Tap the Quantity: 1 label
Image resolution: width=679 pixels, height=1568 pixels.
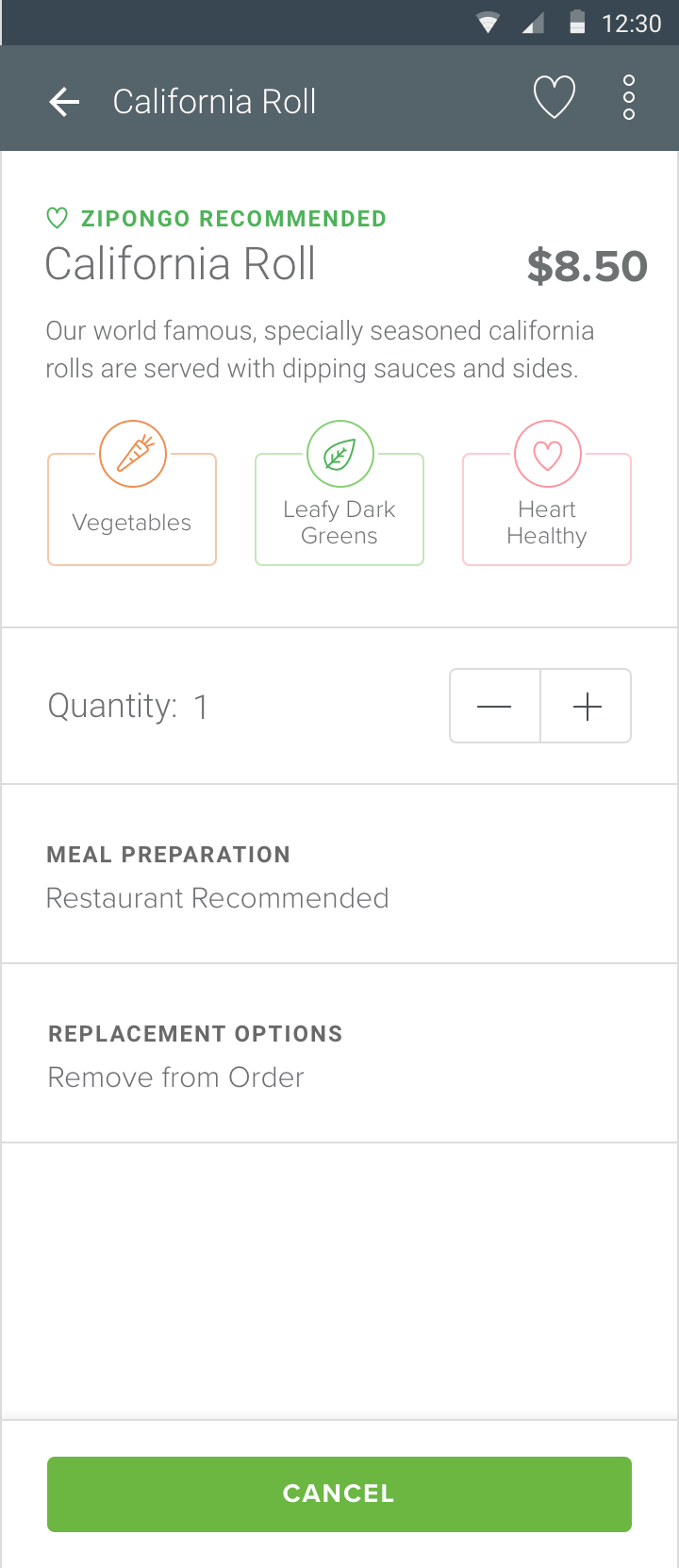127,707
